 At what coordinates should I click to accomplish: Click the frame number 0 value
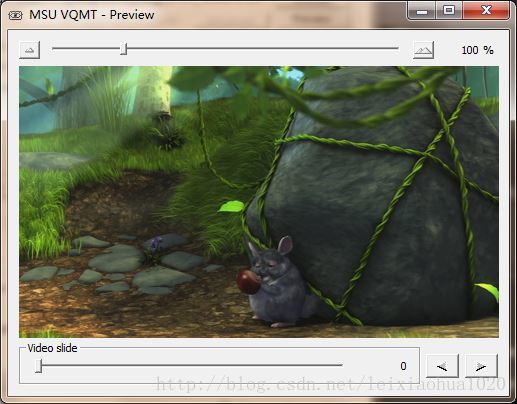(403, 366)
